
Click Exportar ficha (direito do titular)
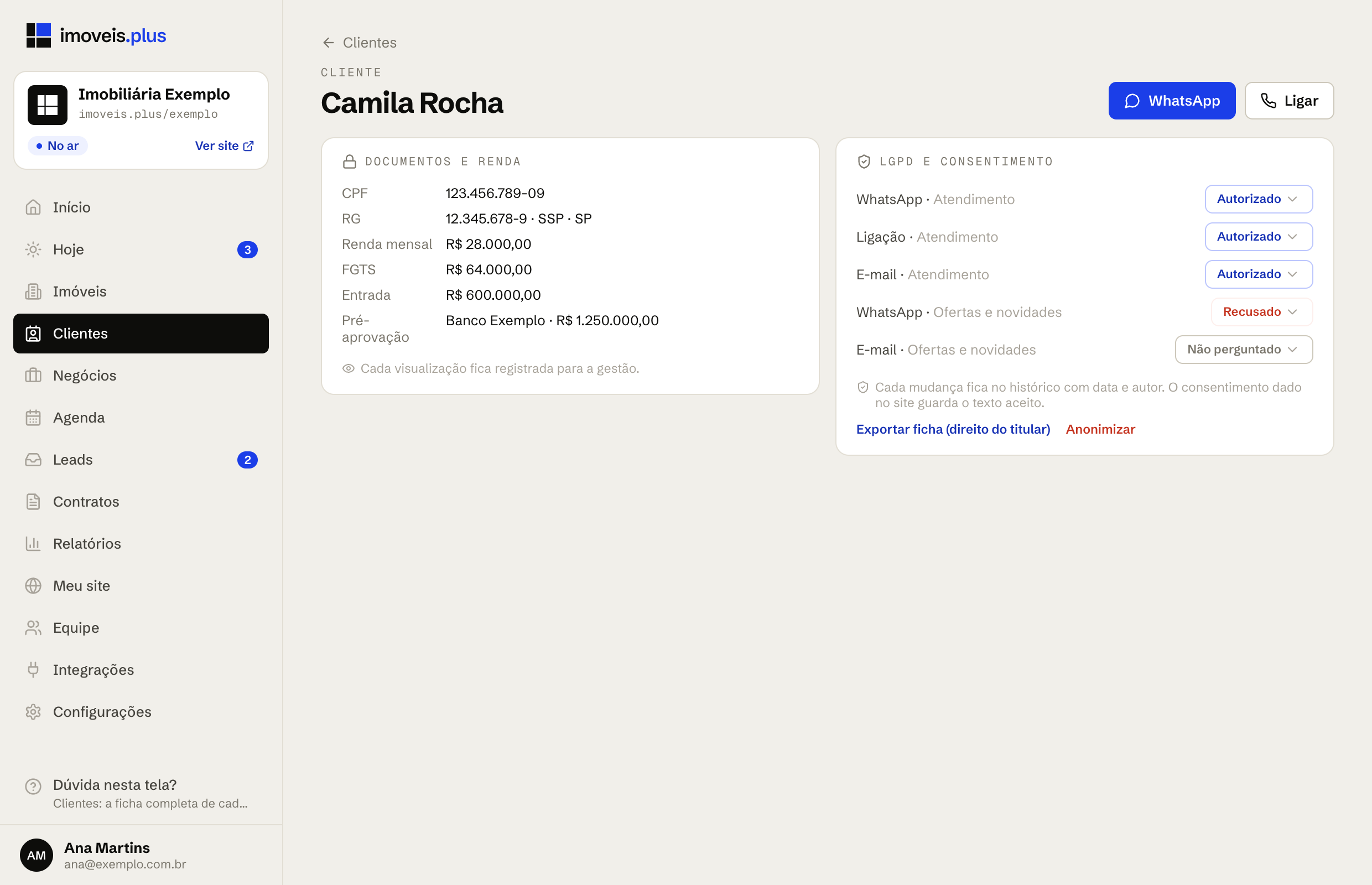pos(953,429)
